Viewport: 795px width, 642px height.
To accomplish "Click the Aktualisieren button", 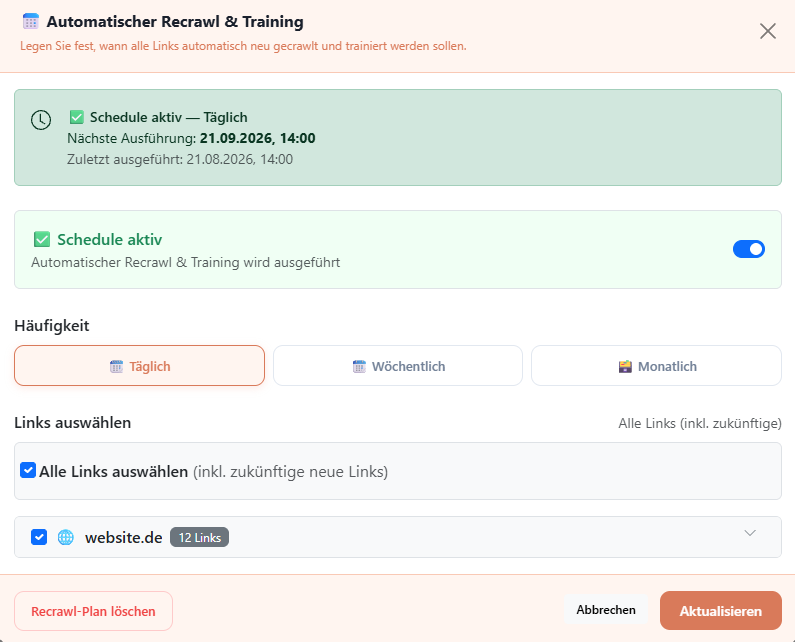I will (x=720, y=611).
